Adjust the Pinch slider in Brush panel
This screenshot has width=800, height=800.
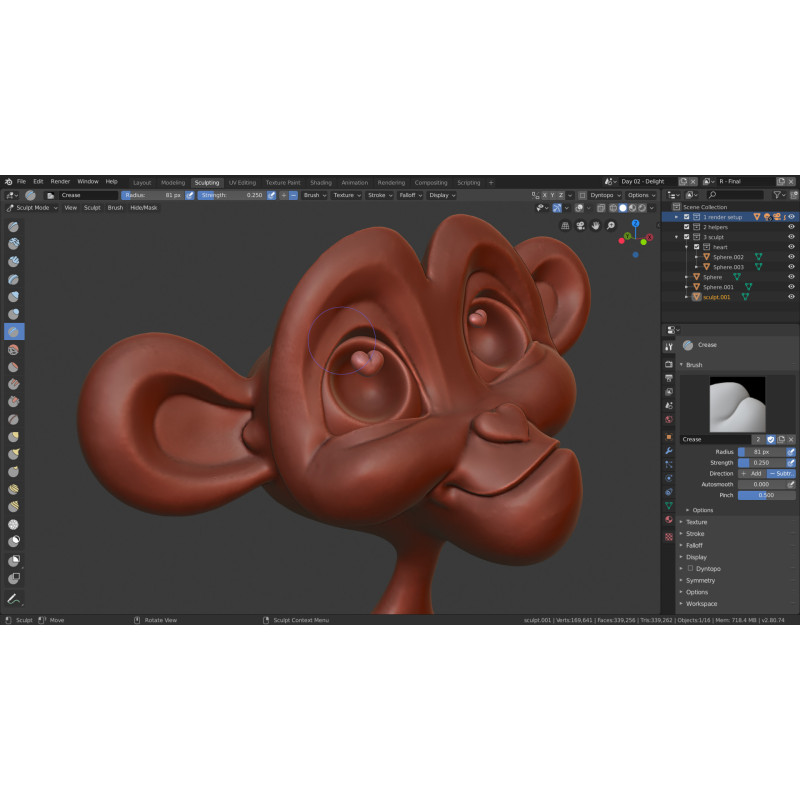click(x=766, y=495)
